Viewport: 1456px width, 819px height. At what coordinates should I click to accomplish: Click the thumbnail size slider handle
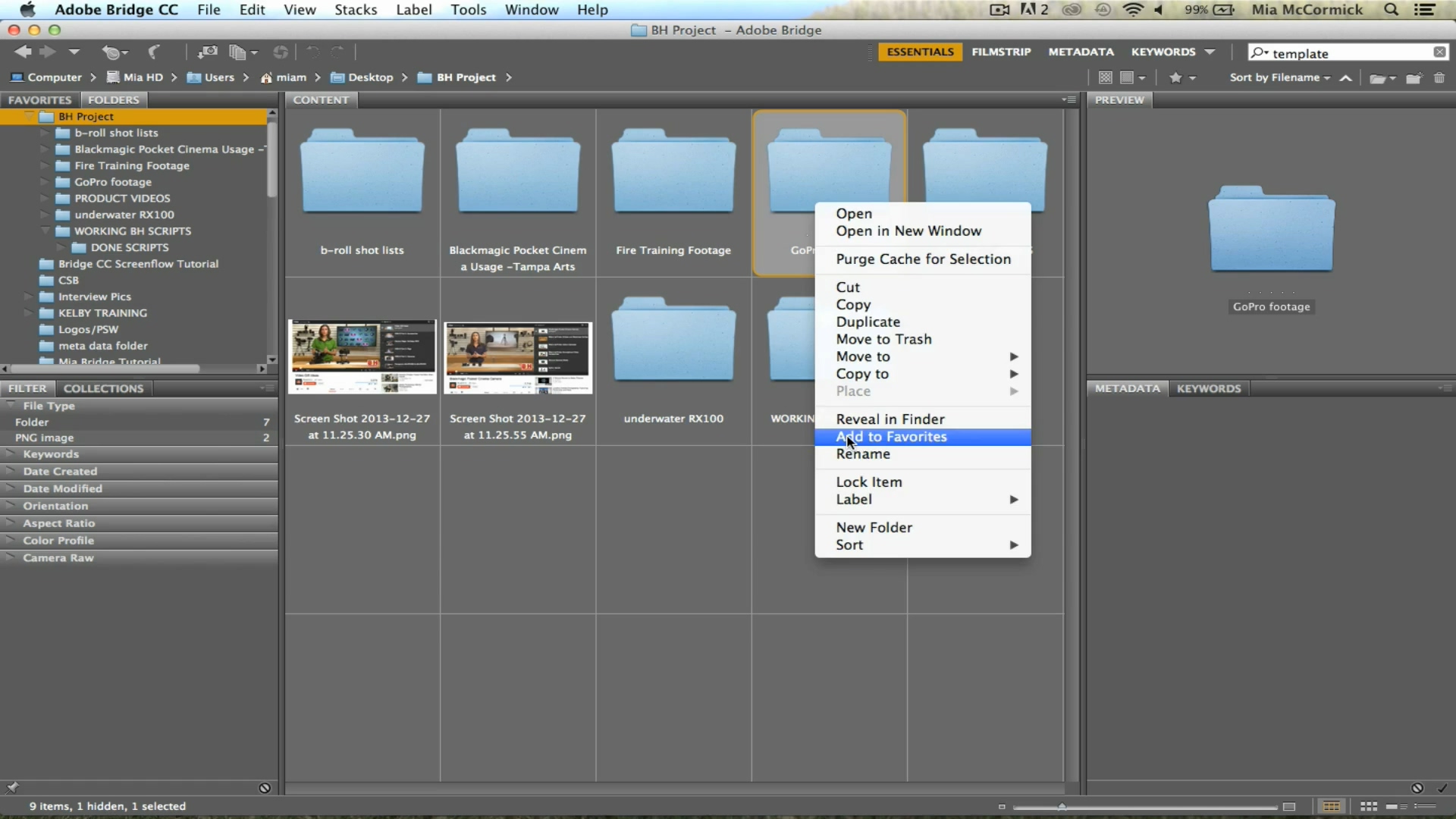pyautogui.click(x=1062, y=807)
